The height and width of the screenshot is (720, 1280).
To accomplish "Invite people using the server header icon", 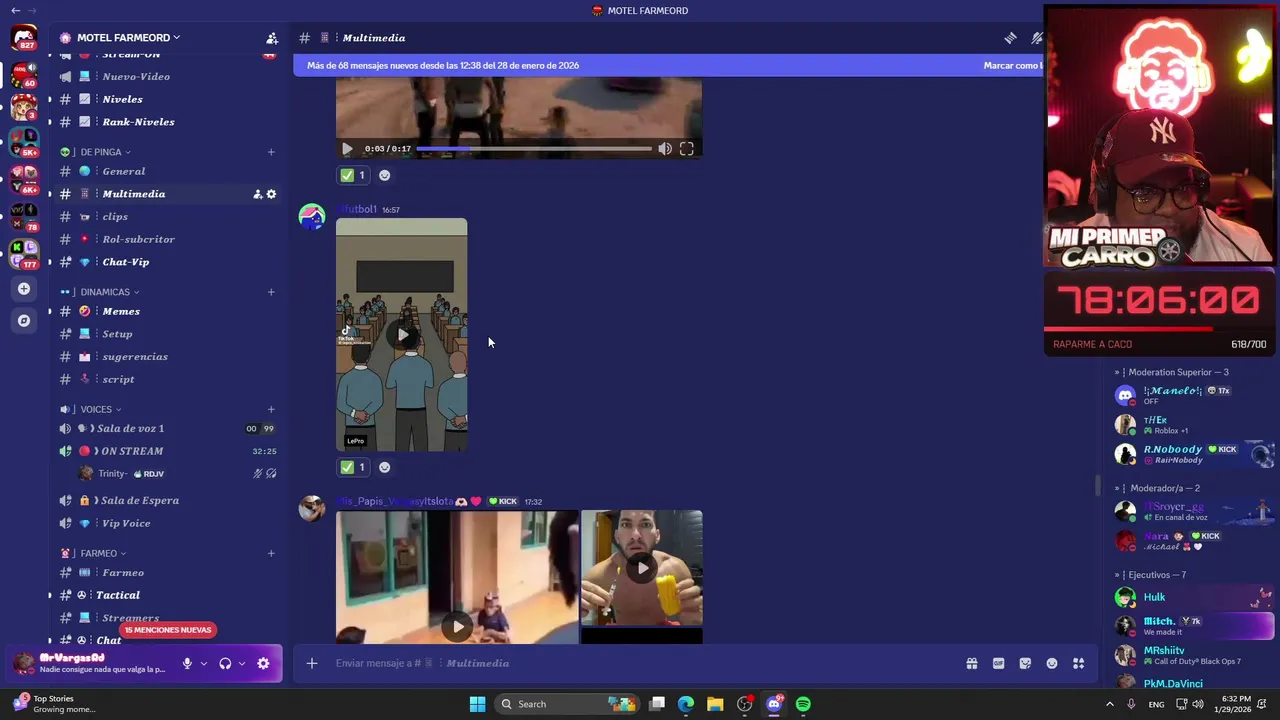I will [271, 38].
